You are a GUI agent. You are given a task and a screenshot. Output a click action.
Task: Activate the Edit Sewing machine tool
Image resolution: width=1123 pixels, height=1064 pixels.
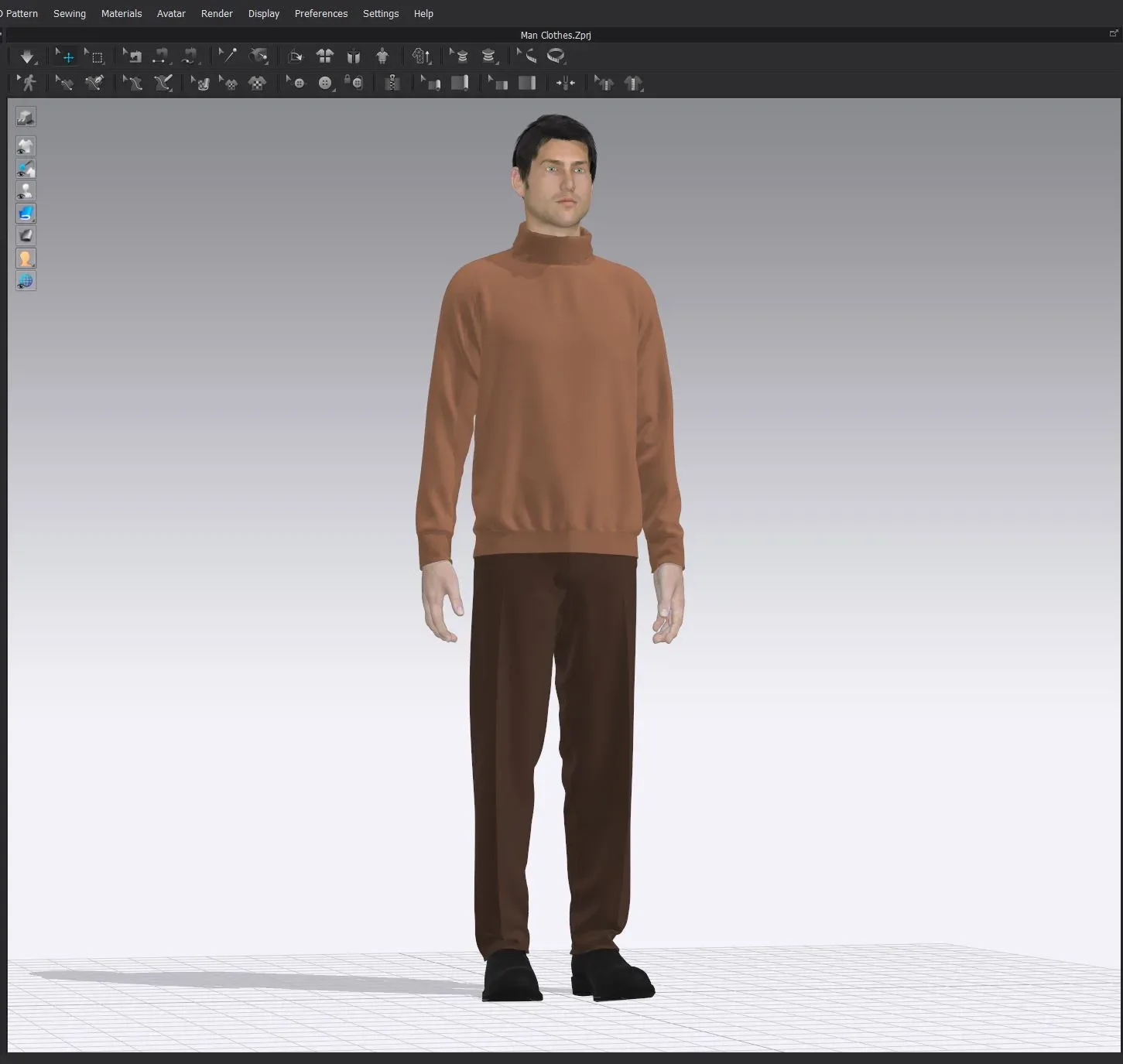click(x=132, y=56)
